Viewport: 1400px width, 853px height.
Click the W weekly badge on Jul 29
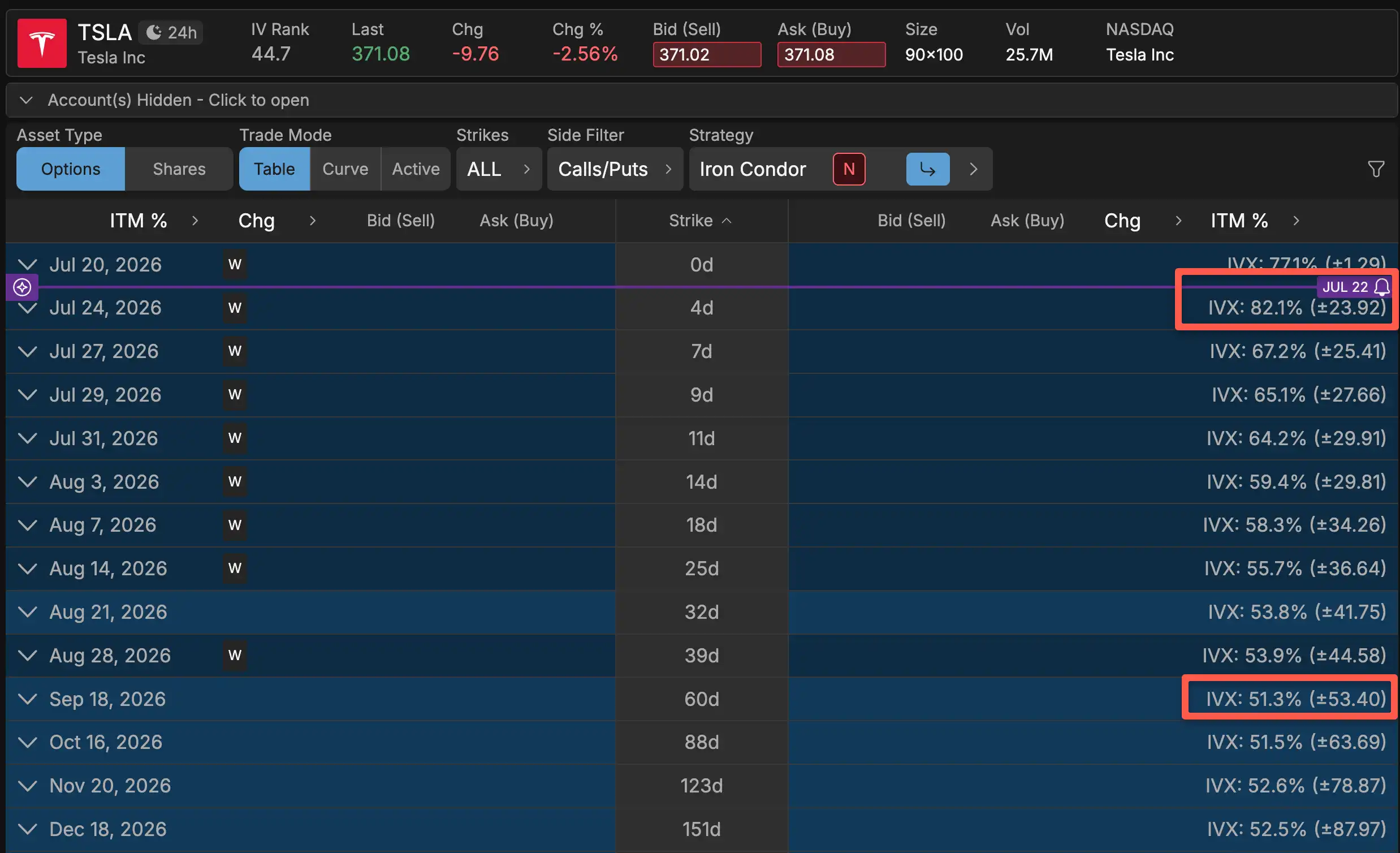pos(235,394)
